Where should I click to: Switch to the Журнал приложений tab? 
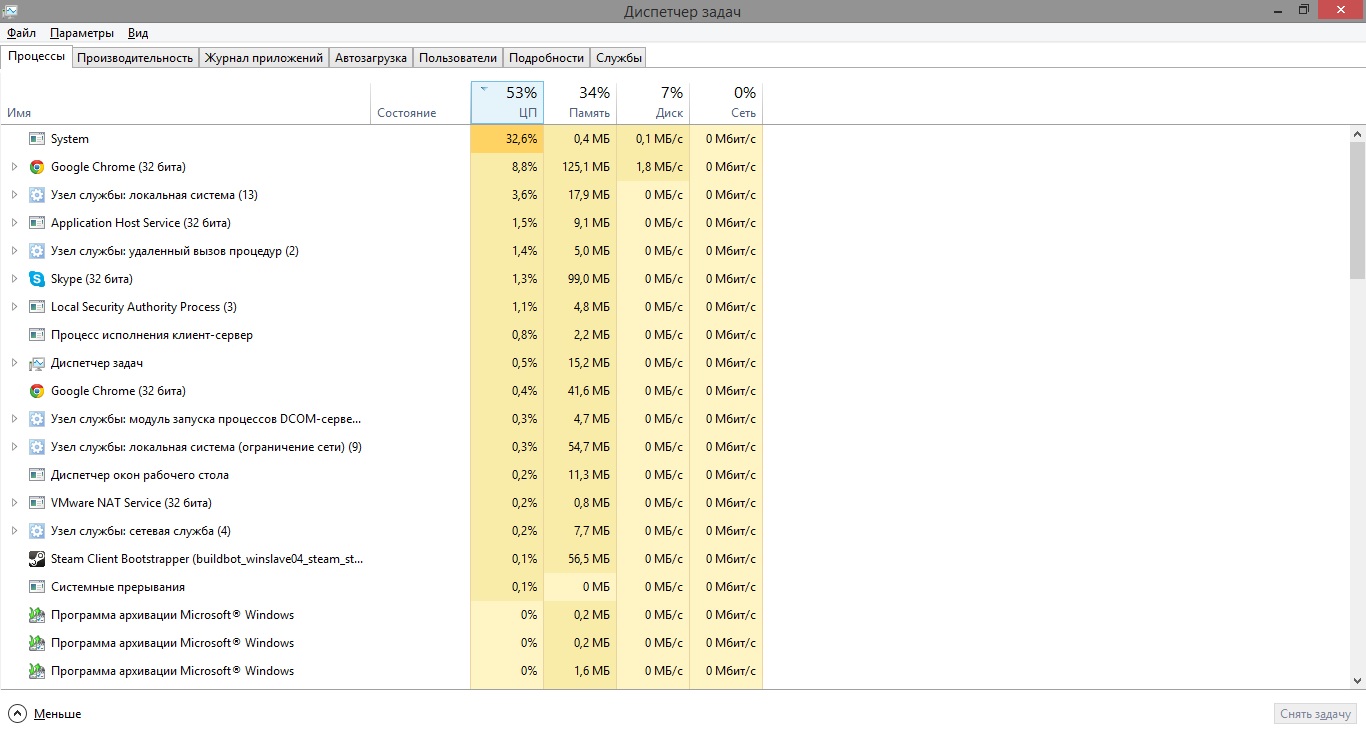[264, 58]
